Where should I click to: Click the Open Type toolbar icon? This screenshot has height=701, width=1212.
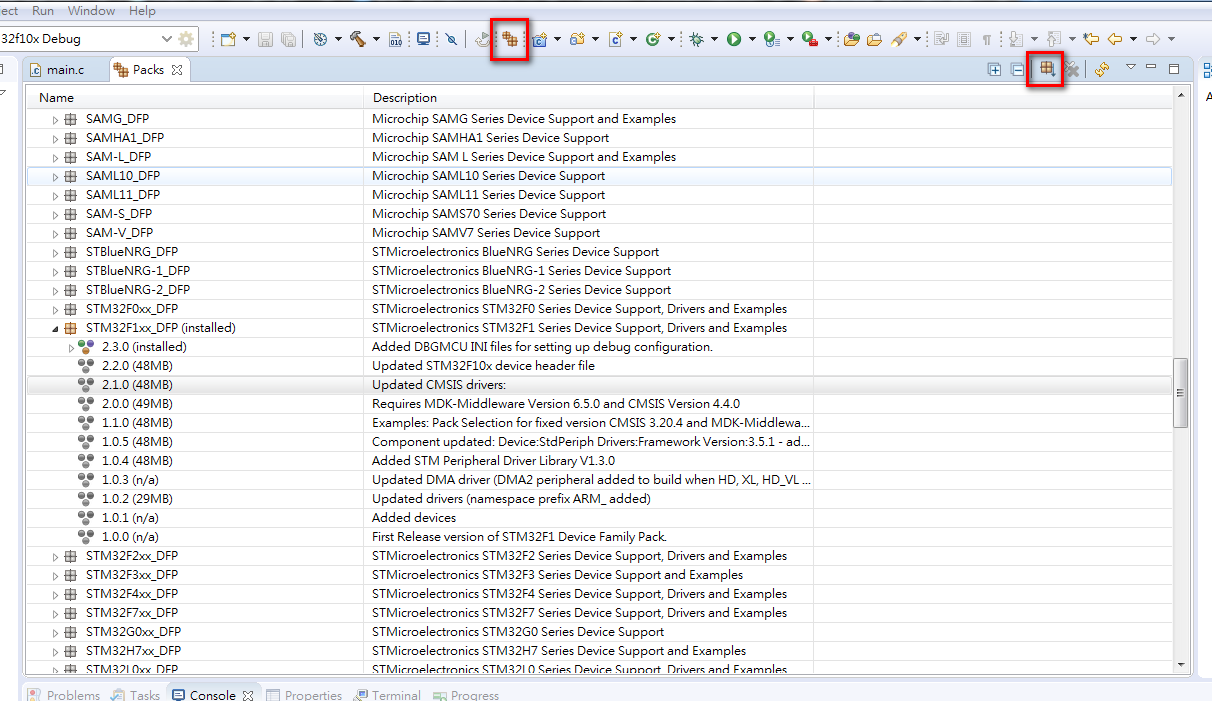pos(851,39)
